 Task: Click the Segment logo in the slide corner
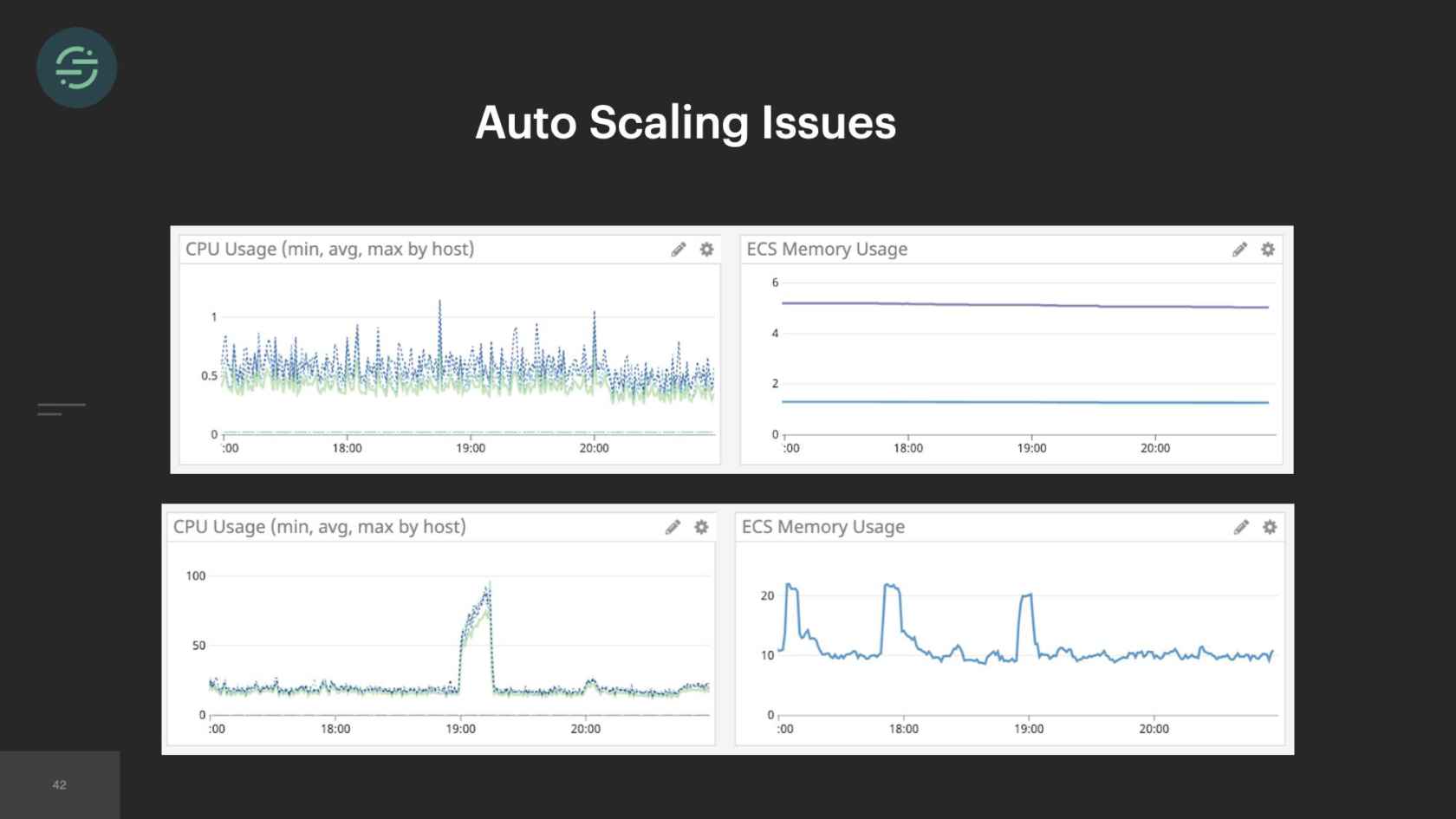tap(76, 68)
